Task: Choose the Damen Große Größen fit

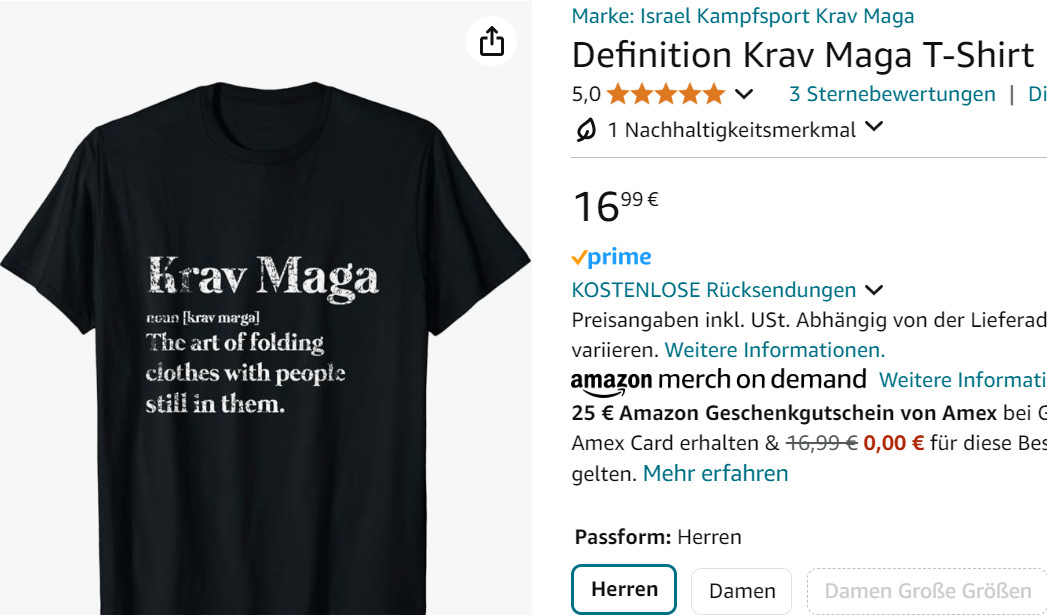Action: point(927,591)
